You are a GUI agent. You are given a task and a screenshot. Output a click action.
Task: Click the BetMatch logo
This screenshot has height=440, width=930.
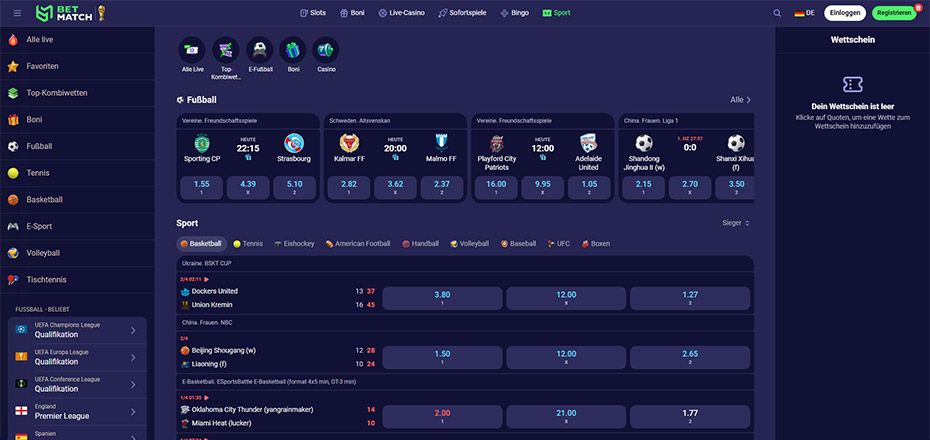pos(71,12)
